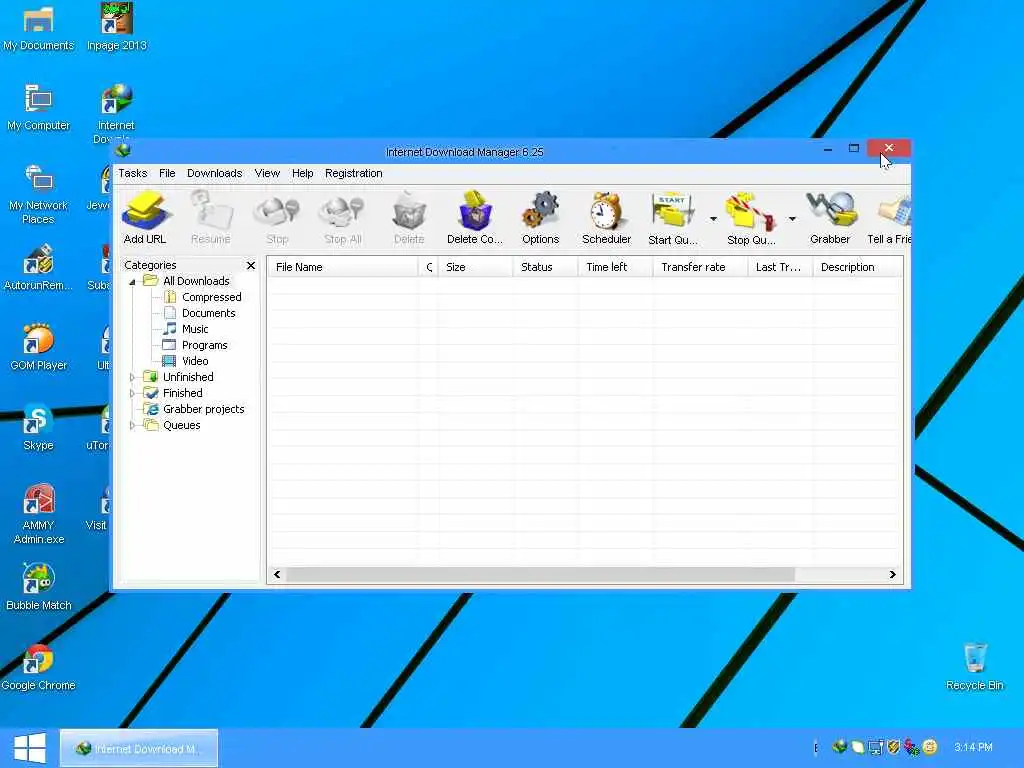The width and height of the screenshot is (1024, 768).
Task: Select the Bubble Match desktop icon
Action: click(x=39, y=586)
